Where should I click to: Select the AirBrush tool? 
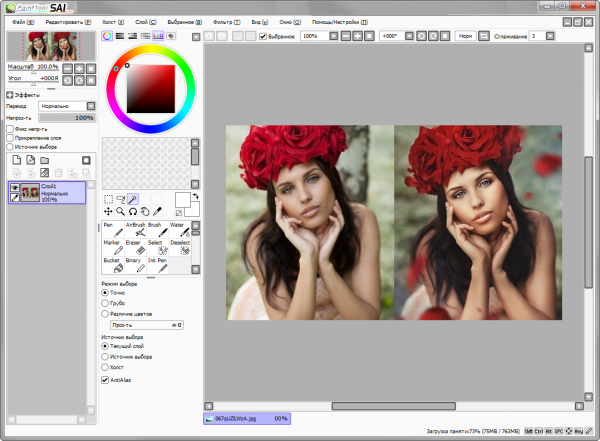[x=135, y=229]
